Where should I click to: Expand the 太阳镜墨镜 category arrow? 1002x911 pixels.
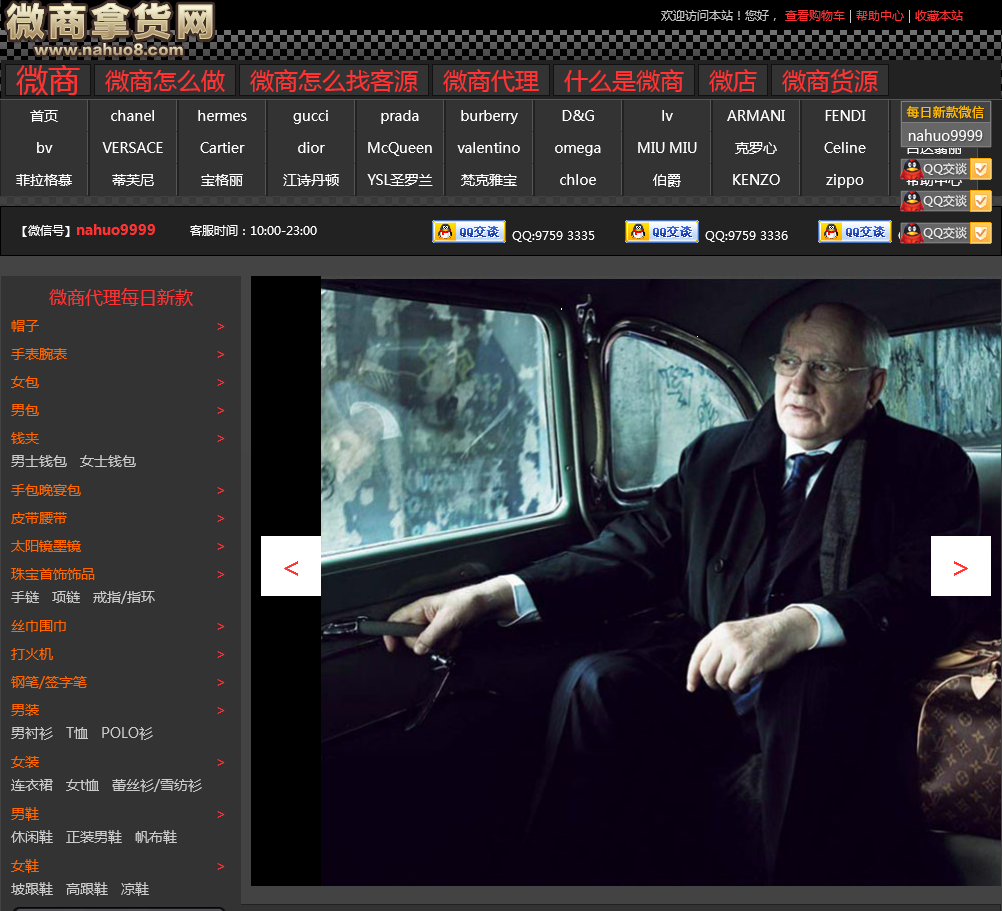[220, 547]
